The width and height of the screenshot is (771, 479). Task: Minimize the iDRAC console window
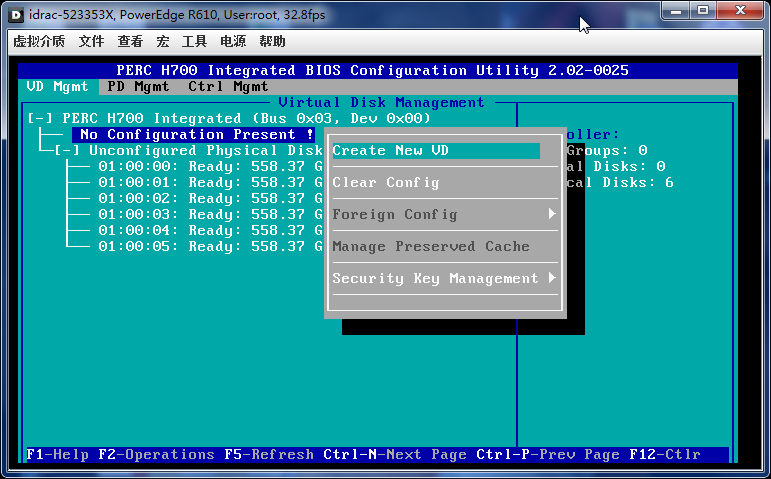[x=676, y=10]
